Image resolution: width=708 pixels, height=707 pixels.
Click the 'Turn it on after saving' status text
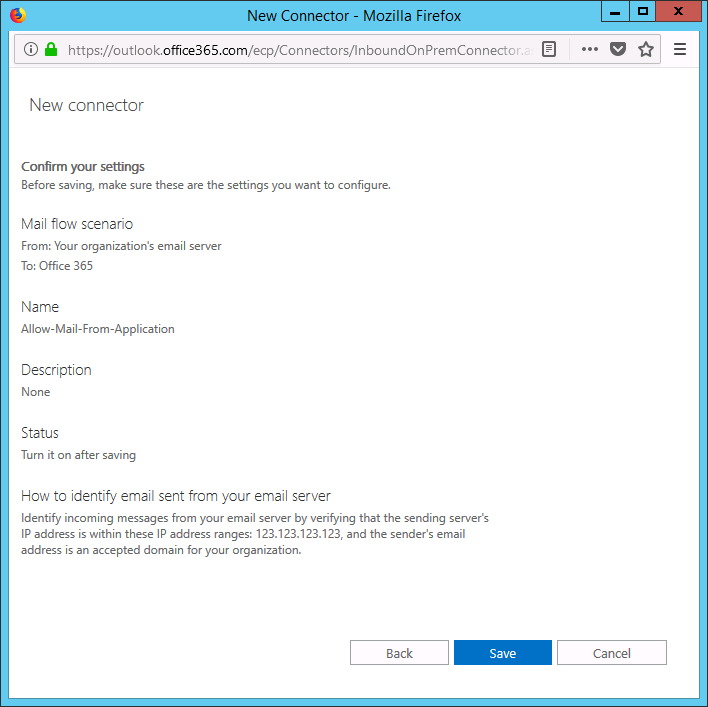tap(78, 455)
